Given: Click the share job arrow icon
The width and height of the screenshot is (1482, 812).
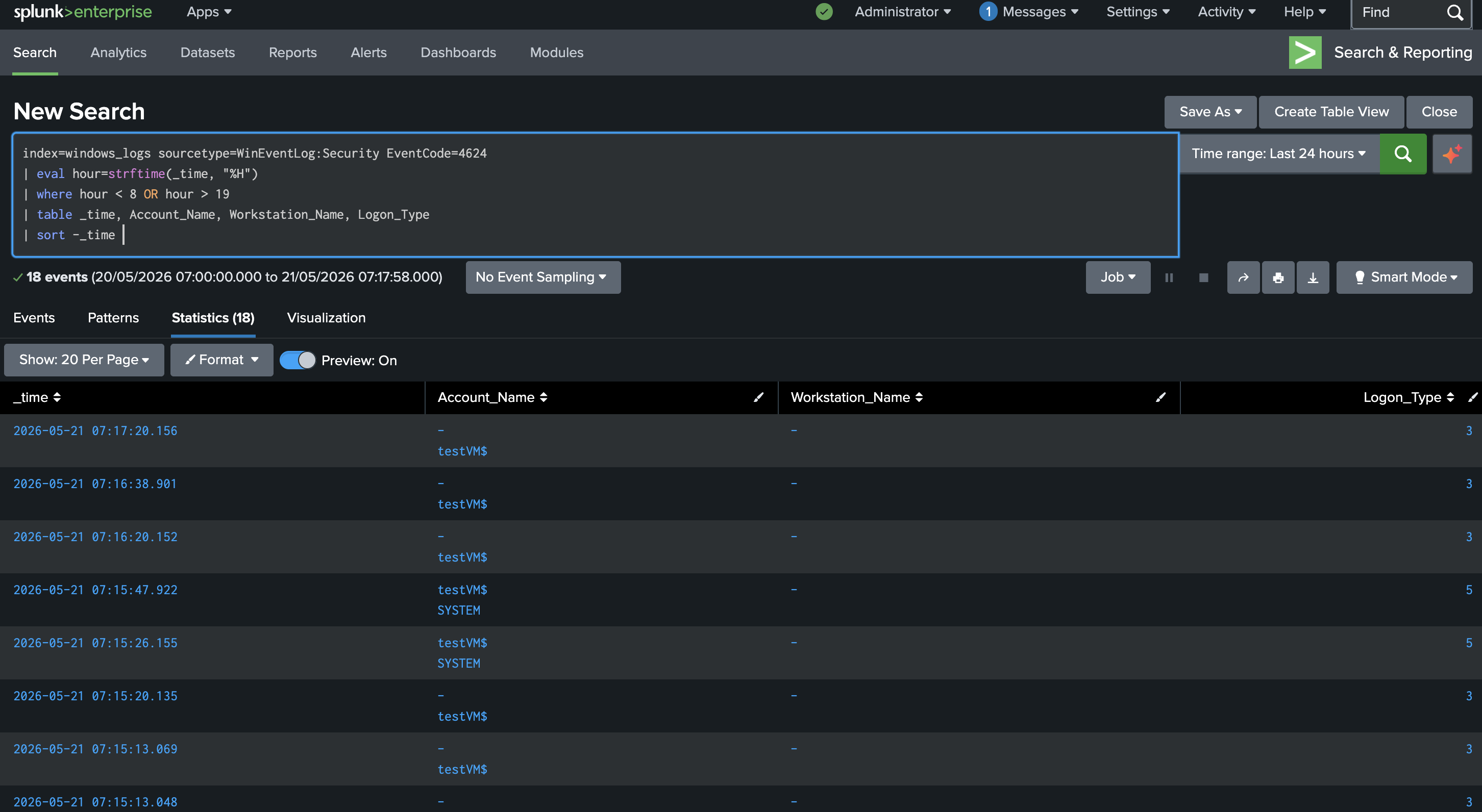Looking at the screenshot, I should click(x=1243, y=278).
